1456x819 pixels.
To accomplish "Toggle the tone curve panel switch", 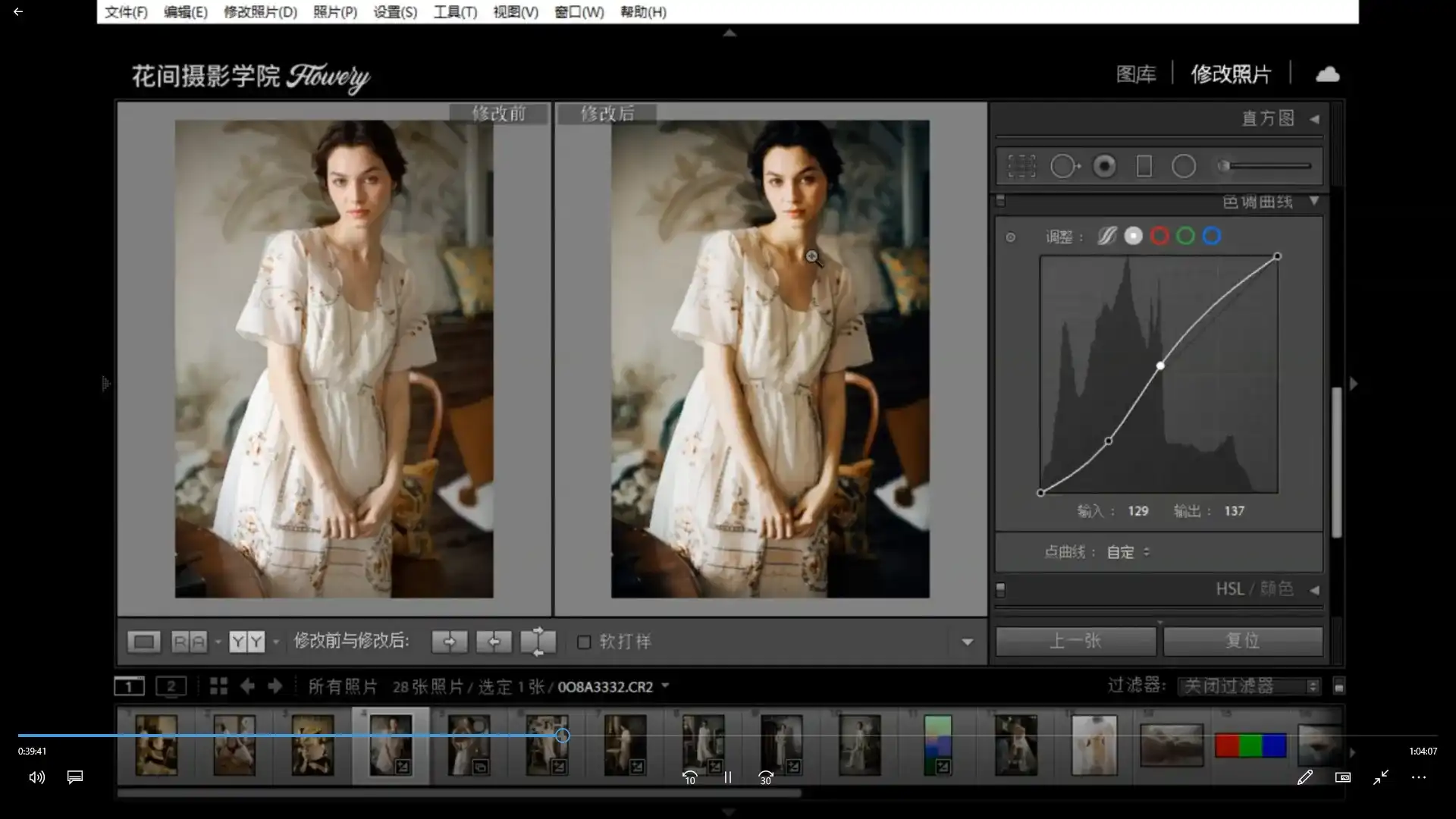I will coord(1000,201).
